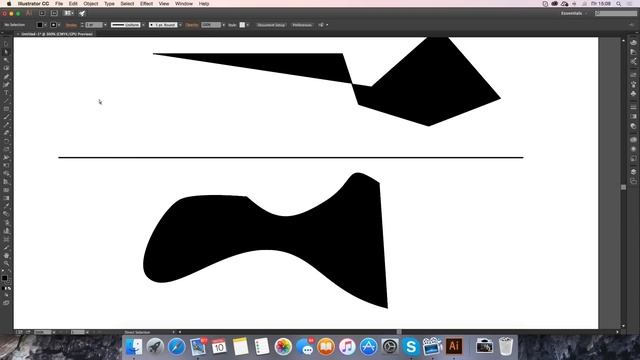
Task: Open the Edit menu
Action: (73, 4)
